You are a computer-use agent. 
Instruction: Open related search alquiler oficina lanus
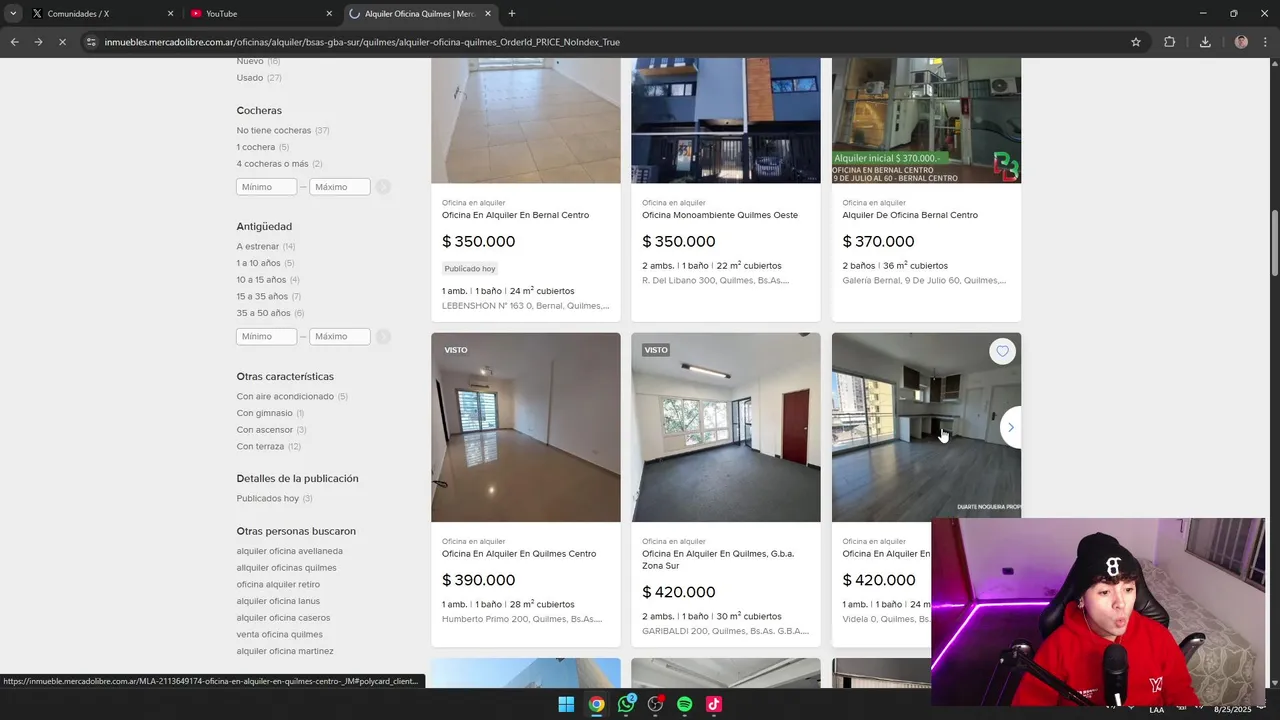coord(279,601)
